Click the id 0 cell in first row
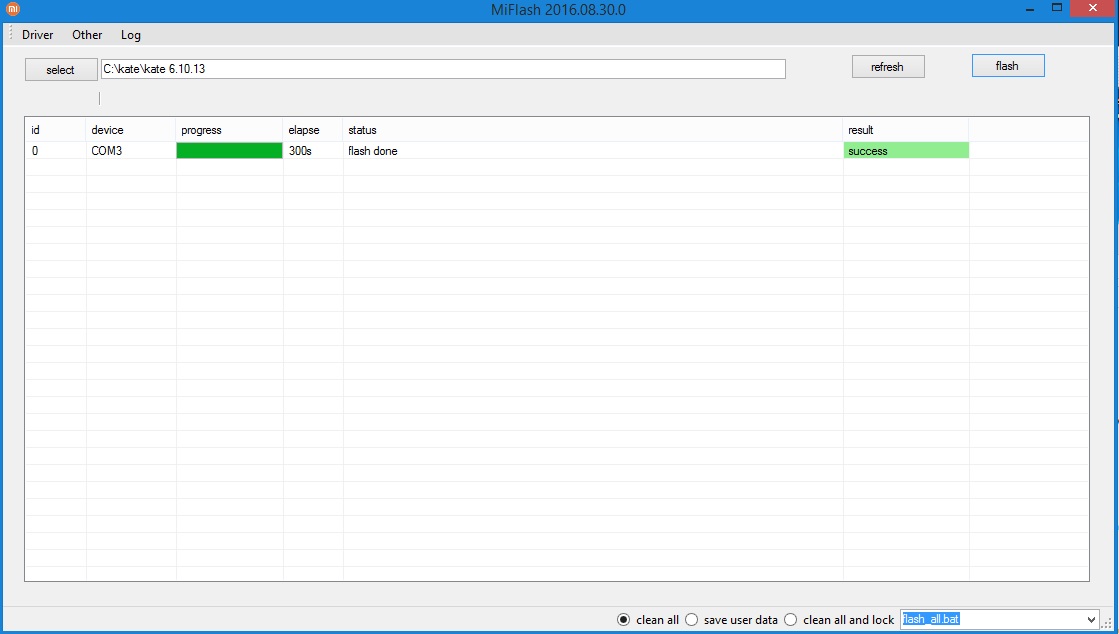Screen dimensions: 1119x634 (x=56, y=151)
